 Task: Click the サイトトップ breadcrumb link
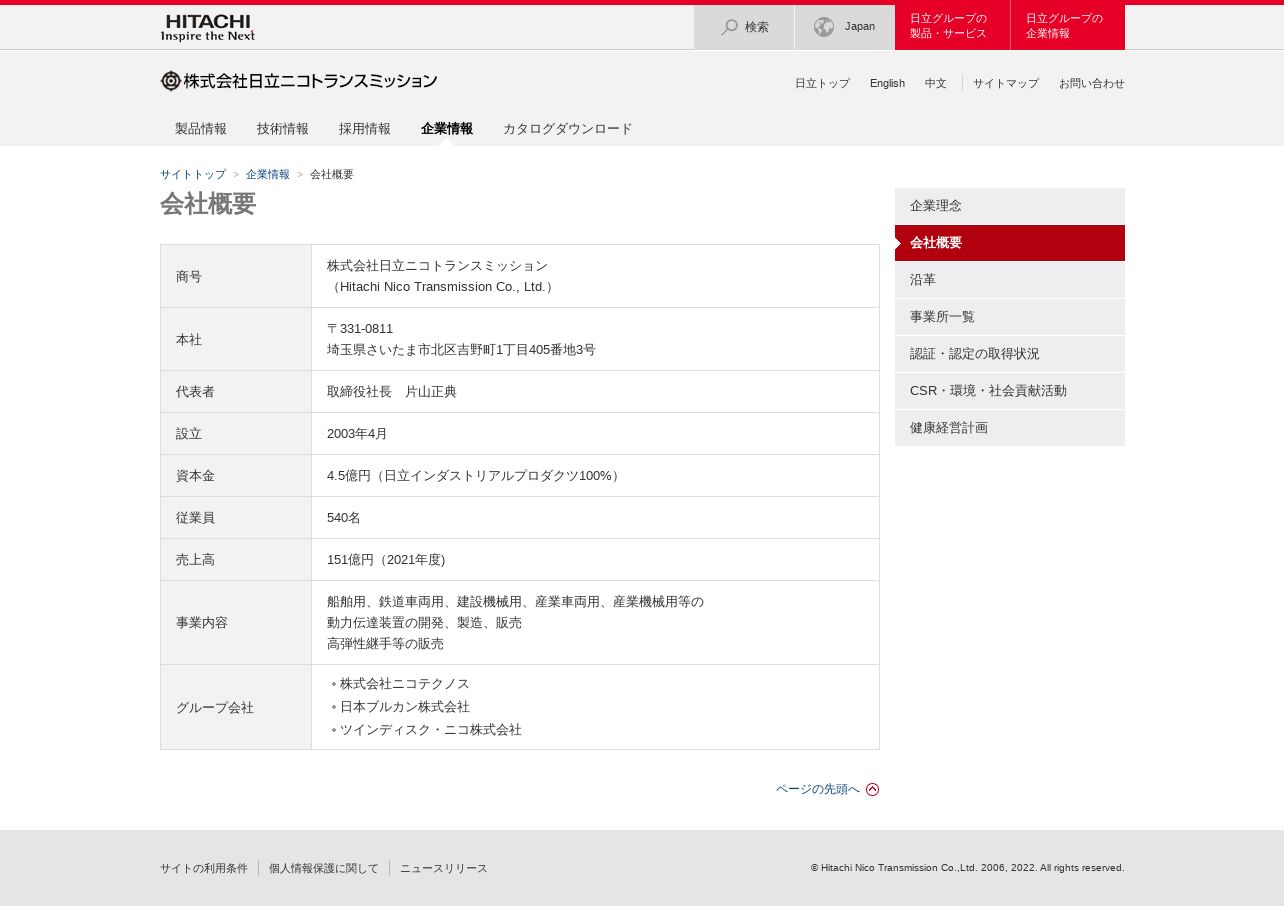193,175
